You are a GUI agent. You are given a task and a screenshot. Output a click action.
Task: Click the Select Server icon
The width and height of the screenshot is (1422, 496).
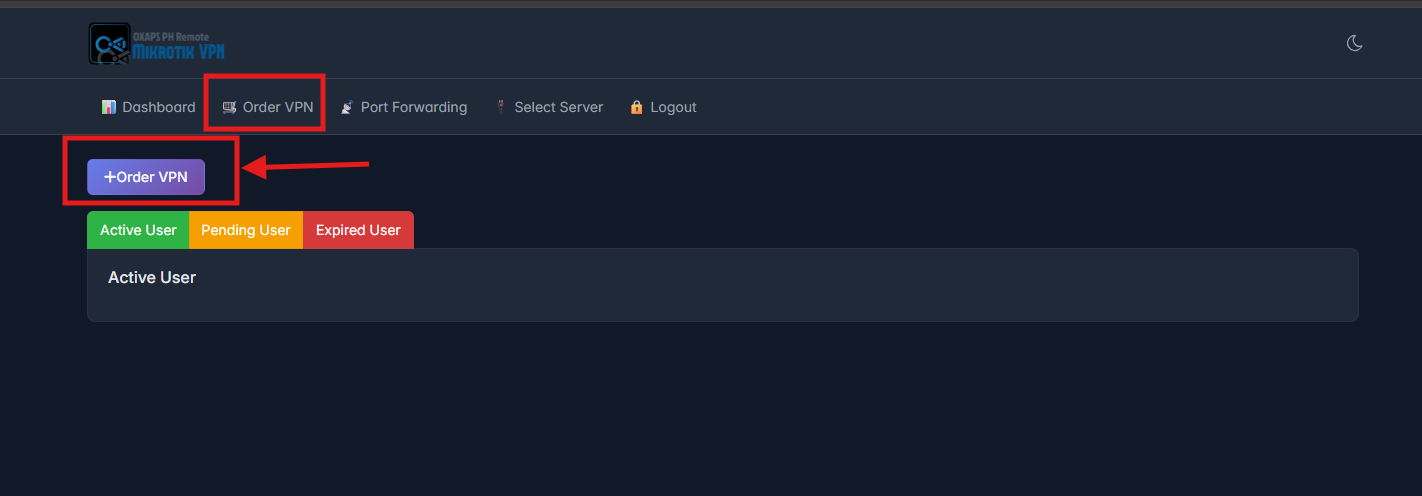pyautogui.click(x=501, y=107)
